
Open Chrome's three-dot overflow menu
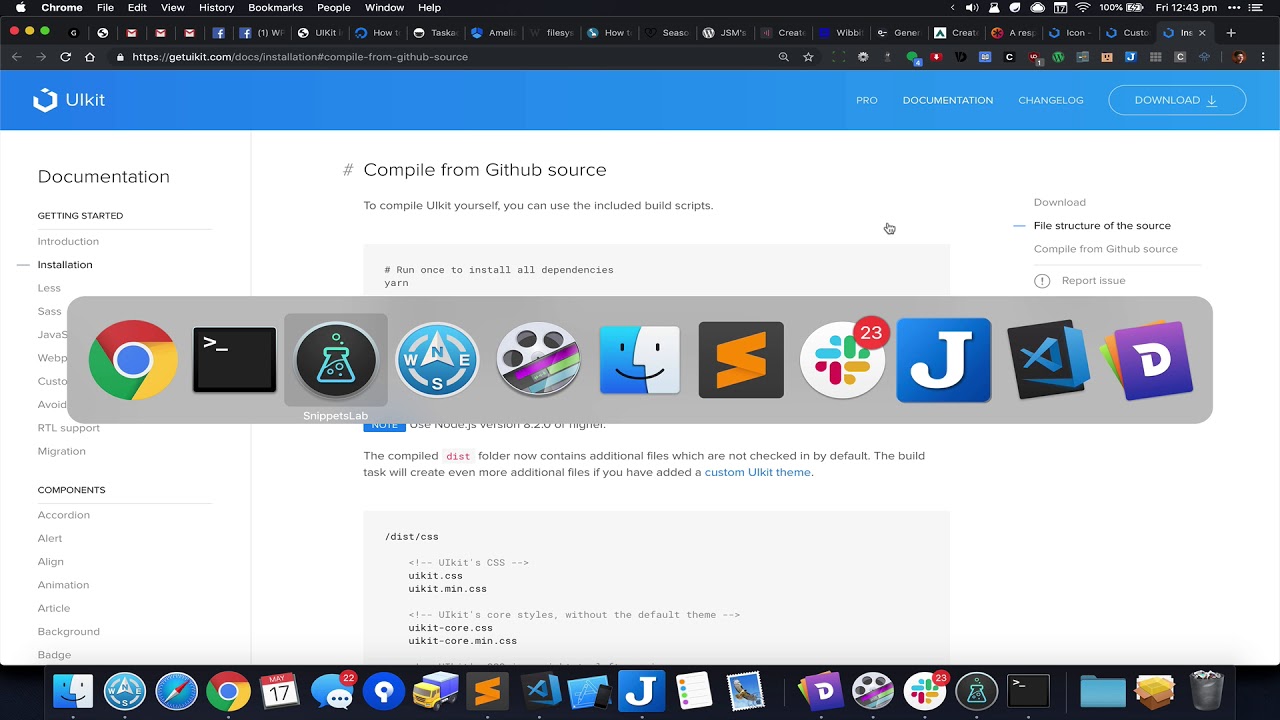[1262, 57]
